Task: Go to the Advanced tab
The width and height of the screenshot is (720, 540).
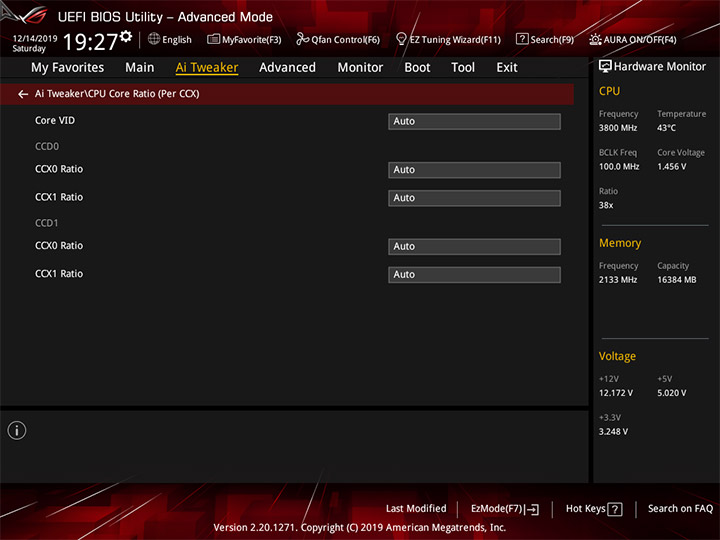Action: tap(287, 68)
